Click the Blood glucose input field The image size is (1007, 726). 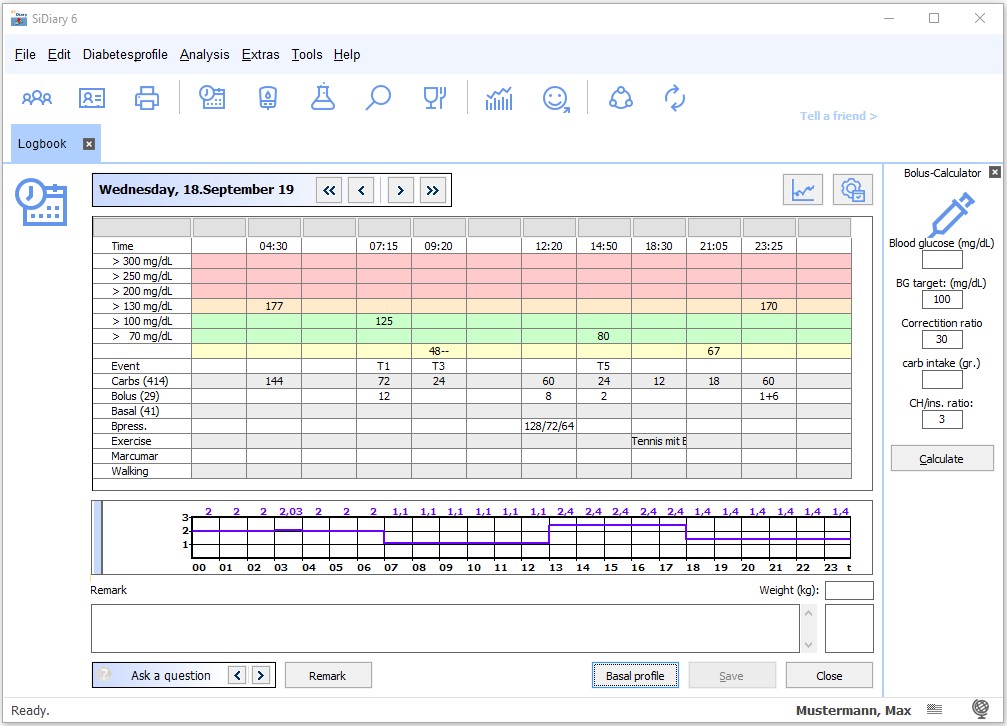[x=941, y=260]
